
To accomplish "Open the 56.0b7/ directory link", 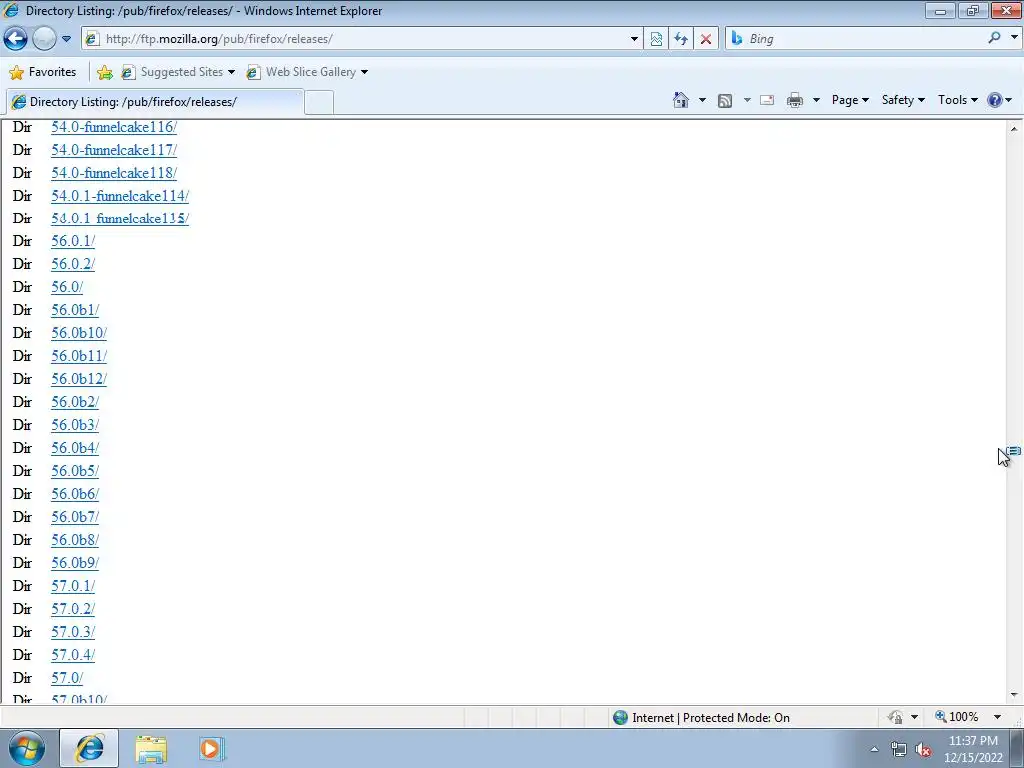I will pyautogui.click(x=75, y=517).
